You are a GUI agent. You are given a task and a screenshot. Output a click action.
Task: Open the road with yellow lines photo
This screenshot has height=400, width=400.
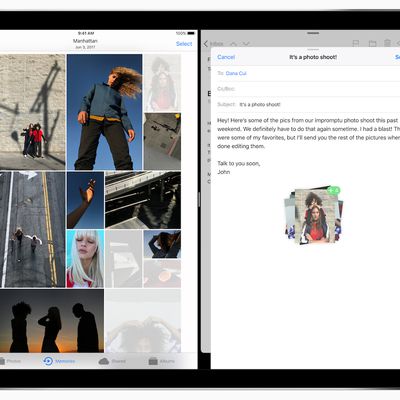(x=32, y=230)
